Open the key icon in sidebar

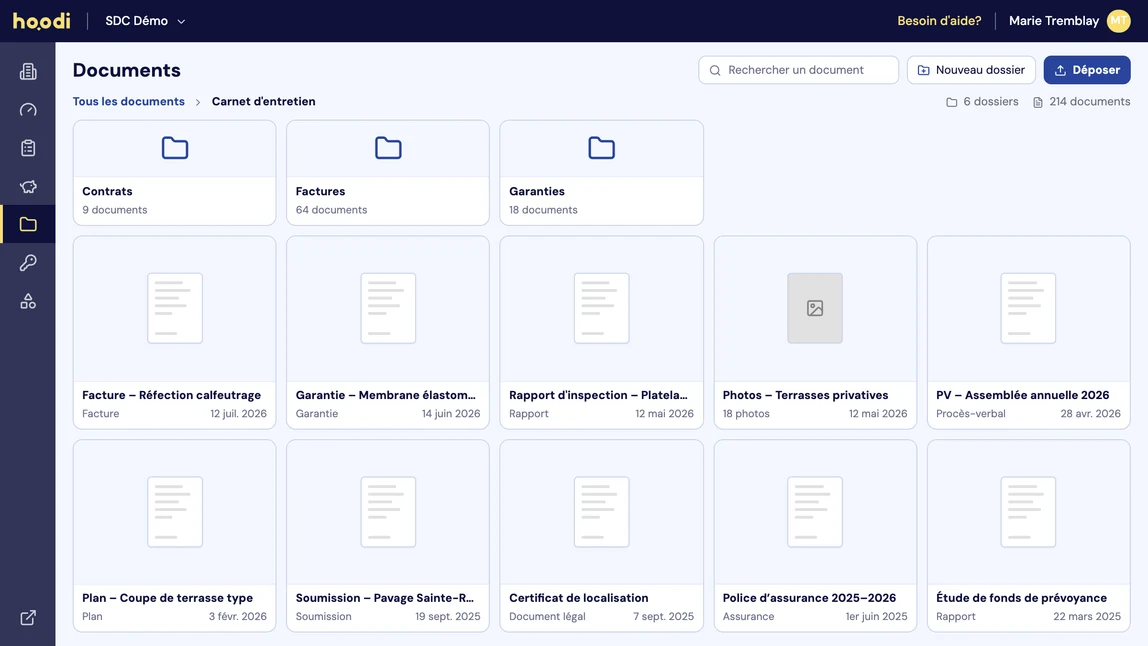tap(28, 262)
